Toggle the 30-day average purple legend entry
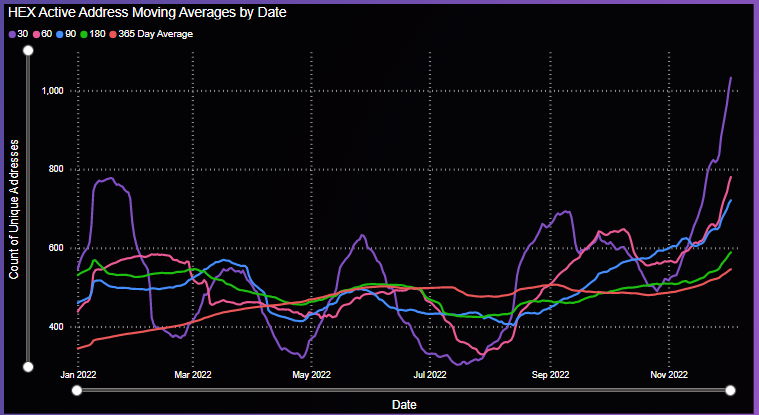The image size is (759, 415). click(x=18, y=34)
